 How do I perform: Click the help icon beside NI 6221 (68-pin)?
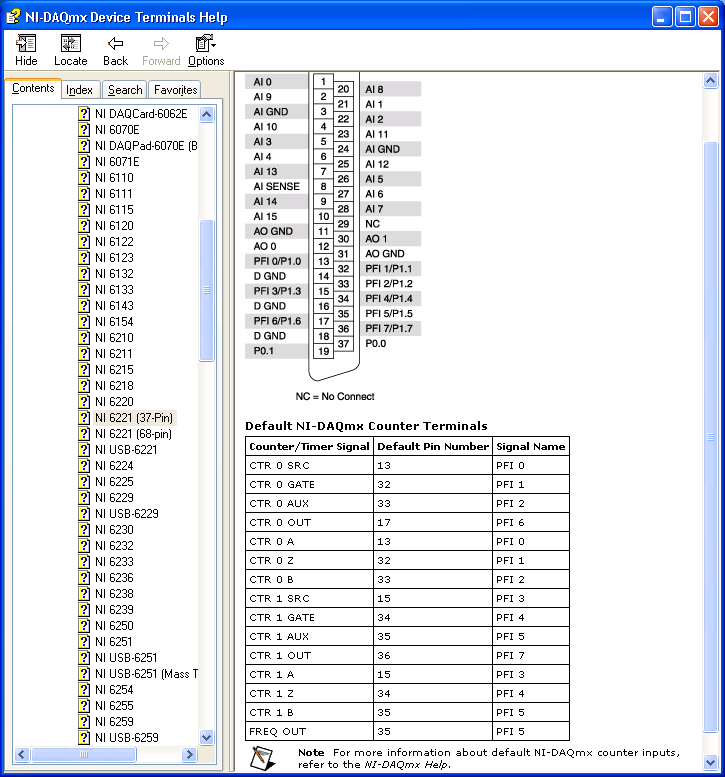tap(84, 434)
